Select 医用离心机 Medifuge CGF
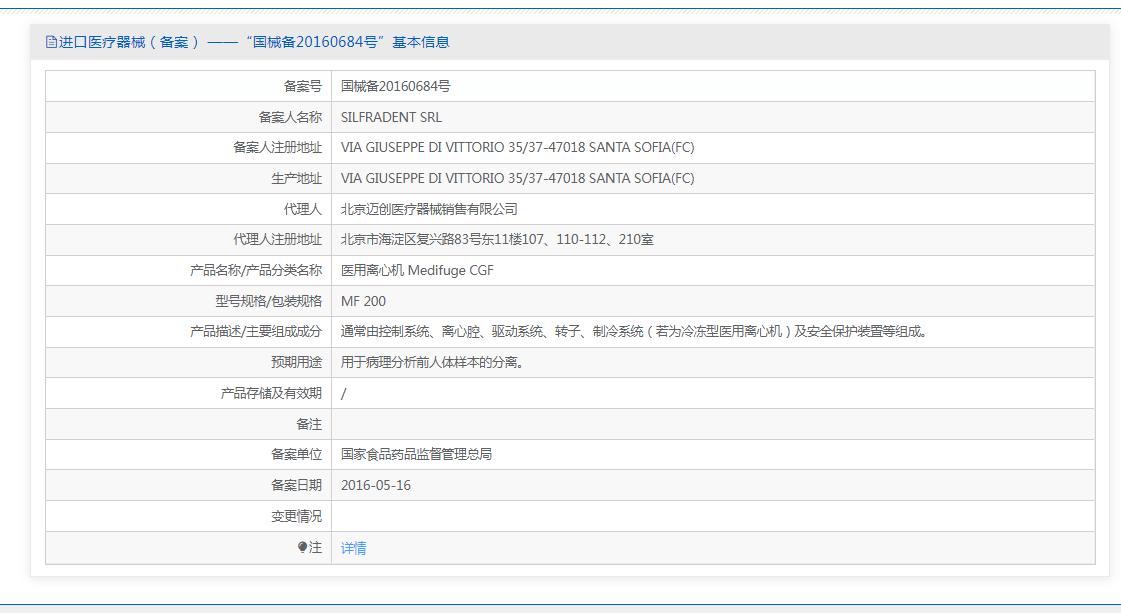Image resolution: width=1121 pixels, height=613 pixels. tap(417, 270)
